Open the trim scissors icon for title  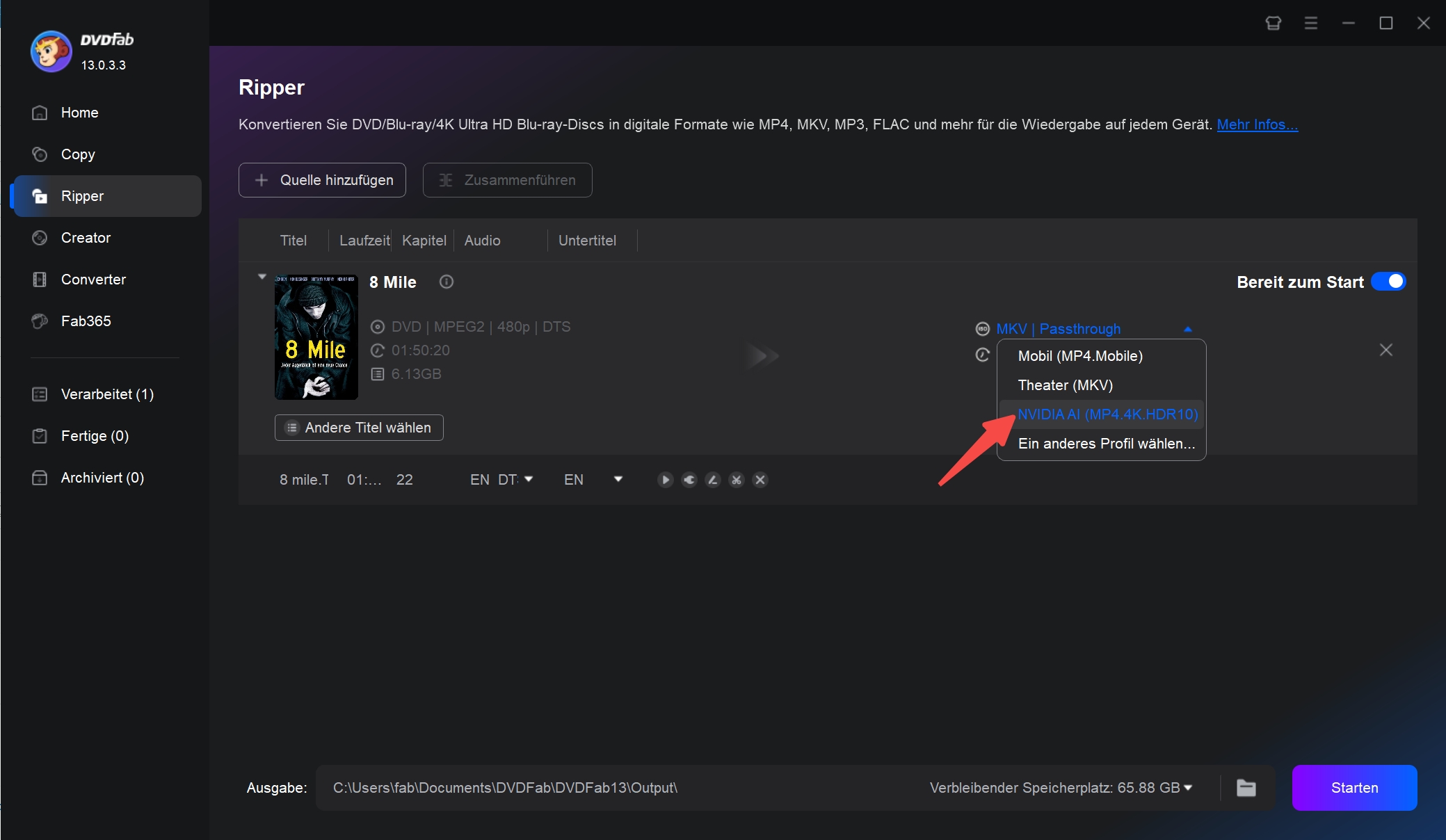click(737, 480)
